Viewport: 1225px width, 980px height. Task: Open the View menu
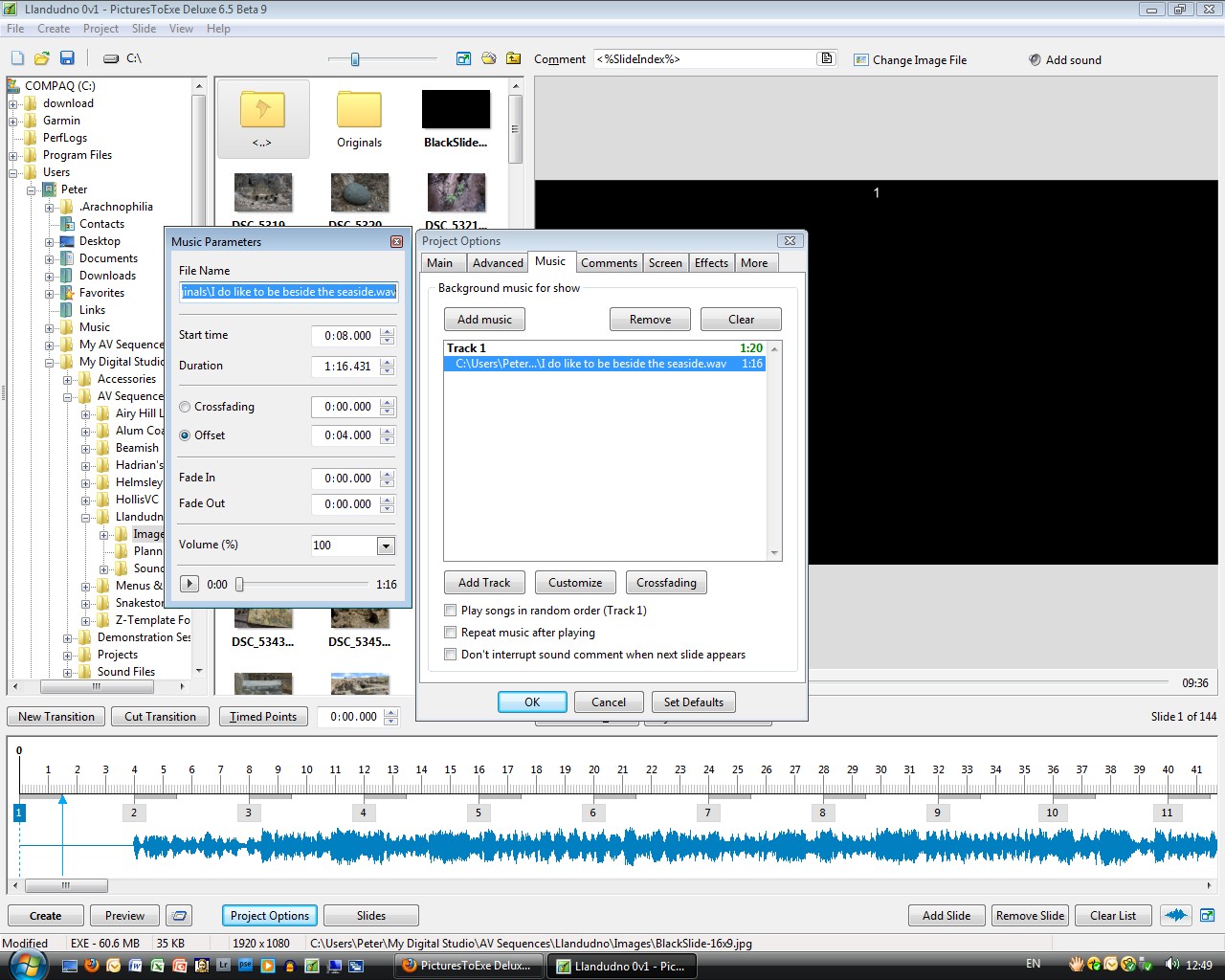point(181,29)
